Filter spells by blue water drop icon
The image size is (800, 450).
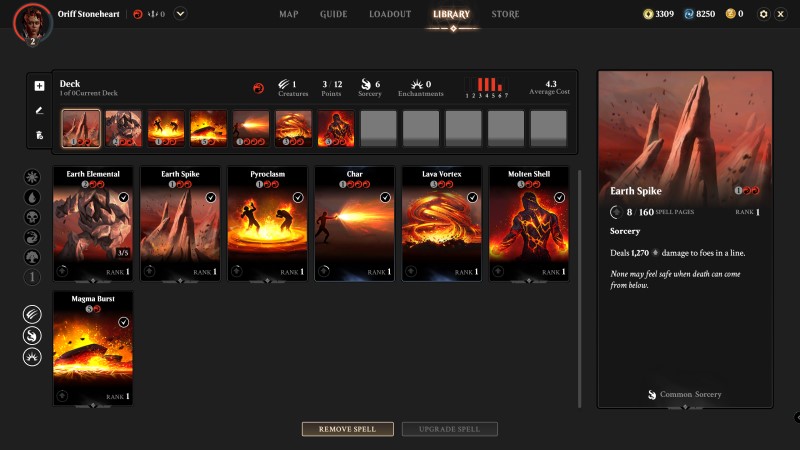coord(32,197)
